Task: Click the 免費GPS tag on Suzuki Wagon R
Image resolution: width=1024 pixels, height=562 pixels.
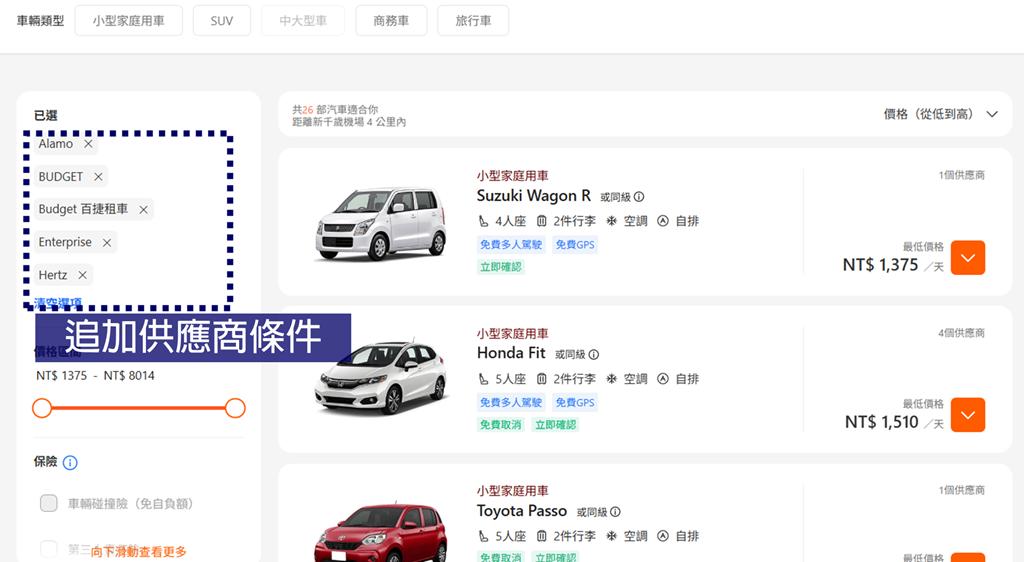Action: [x=575, y=245]
